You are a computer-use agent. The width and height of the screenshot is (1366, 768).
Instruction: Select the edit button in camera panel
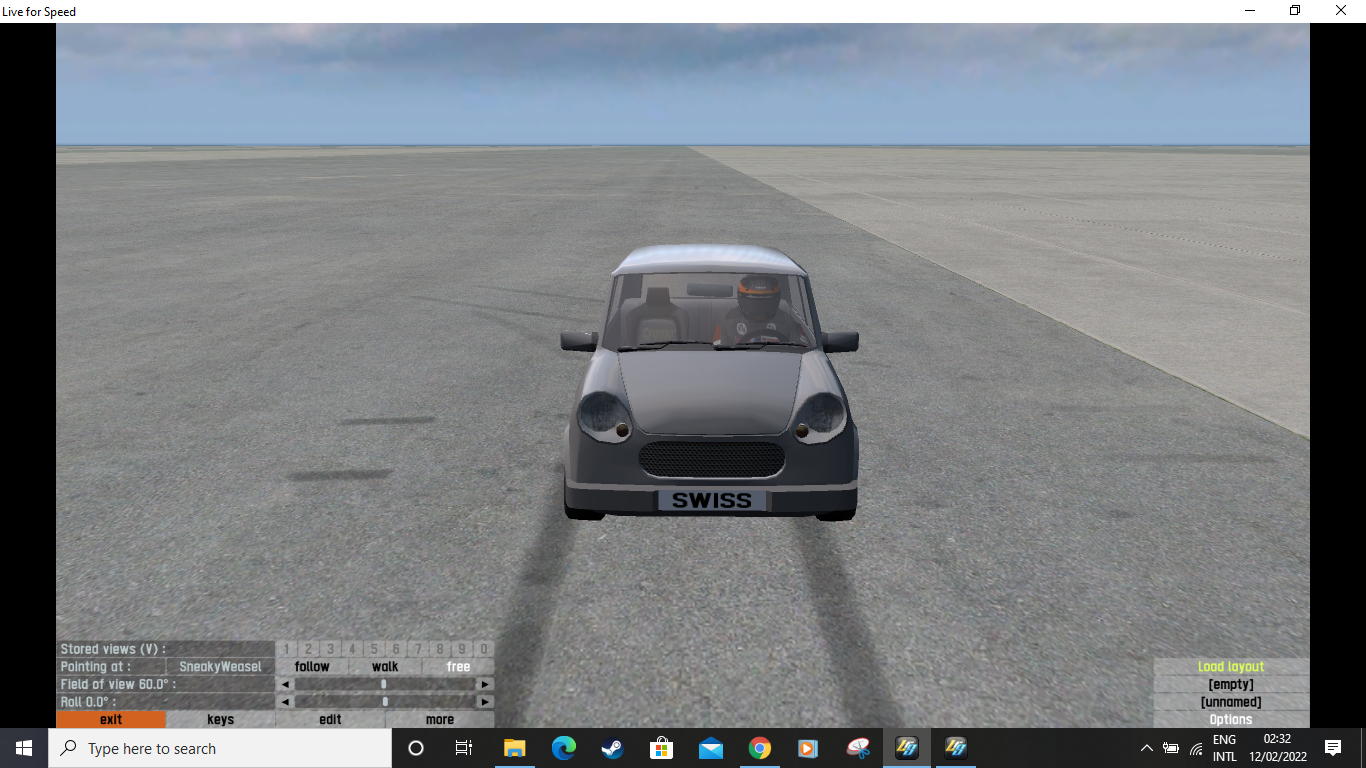point(330,720)
